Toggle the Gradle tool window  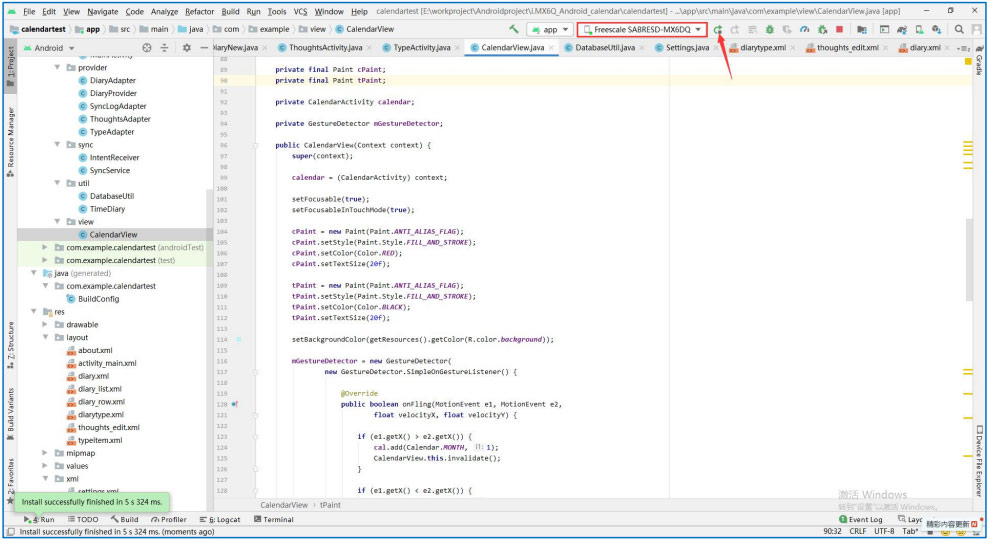pyautogui.click(x=979, y=60)
